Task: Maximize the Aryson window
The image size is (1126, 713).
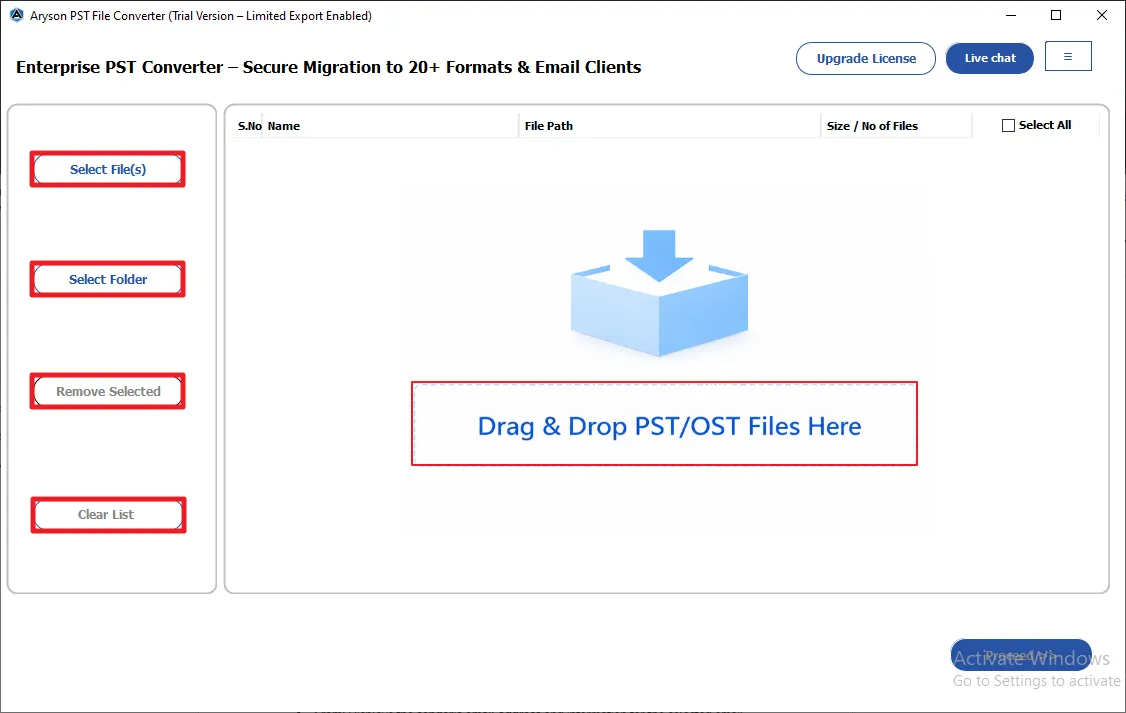Action: [x=1056, y=15]
